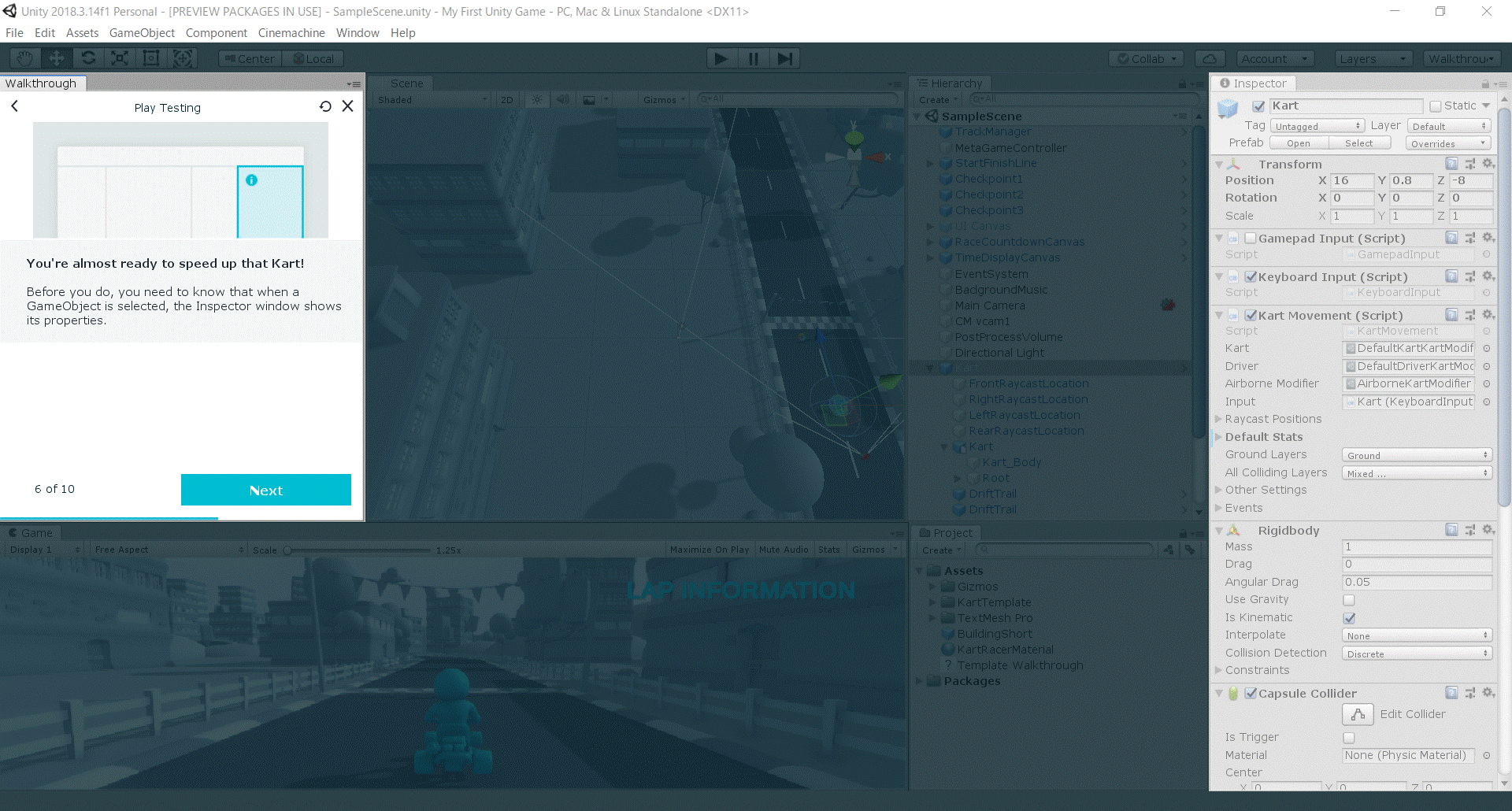Open the Collision Detection dropdown

click(1416, 654)
